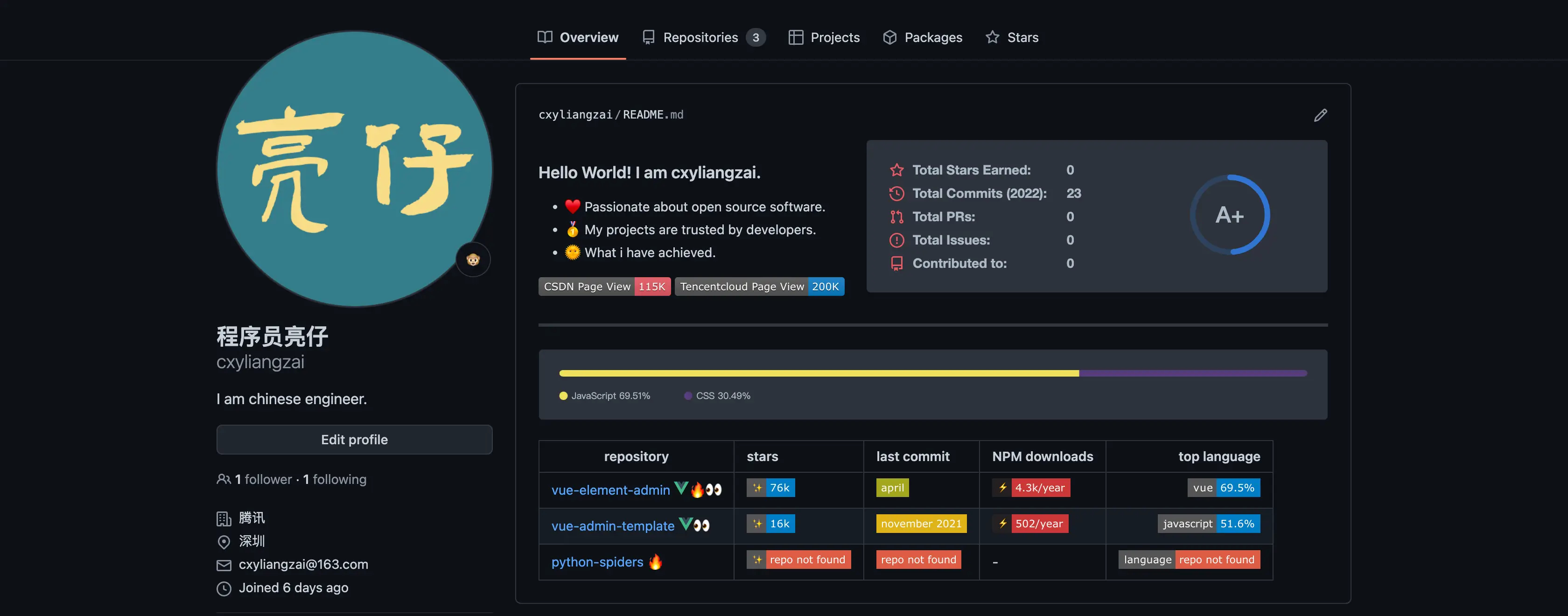Click the Total Commits clock icon
This screenshot has height=616, width=1568.
(x=896, y=194)
